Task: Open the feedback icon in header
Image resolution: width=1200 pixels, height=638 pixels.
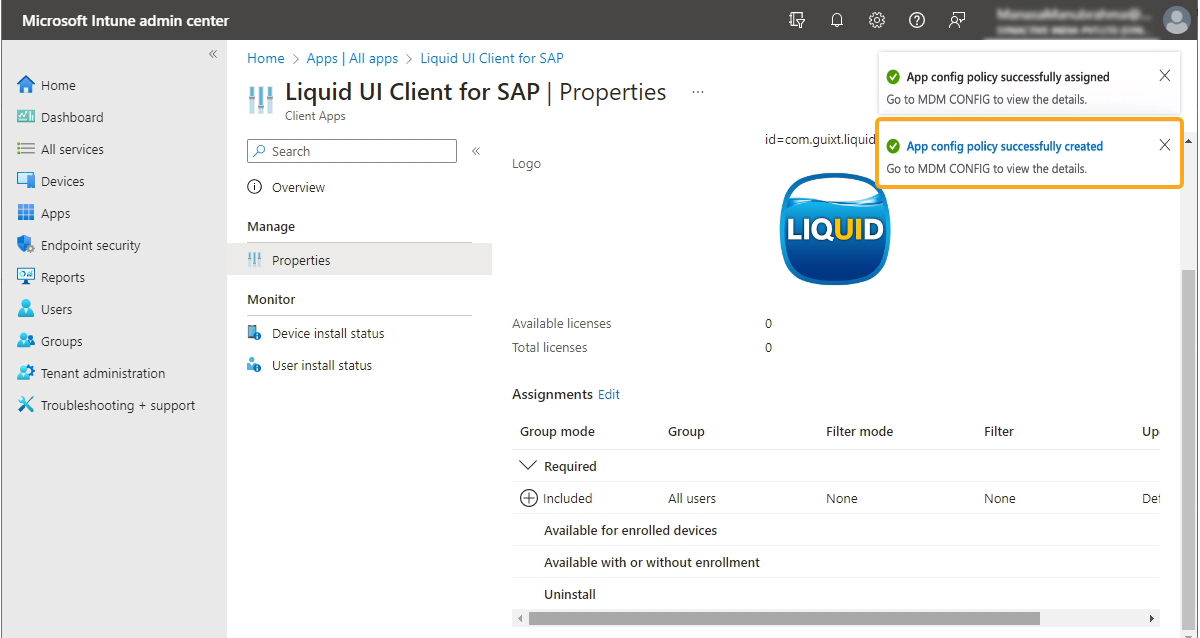Action: click(x=957, y=20)
